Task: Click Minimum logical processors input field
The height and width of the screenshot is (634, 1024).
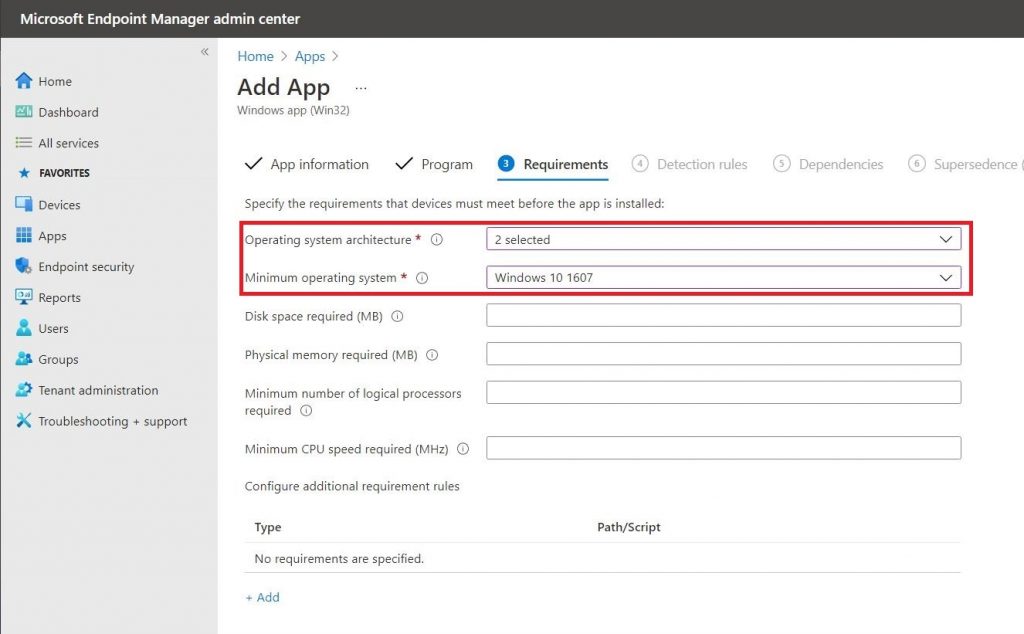Action: click(724, 392)
